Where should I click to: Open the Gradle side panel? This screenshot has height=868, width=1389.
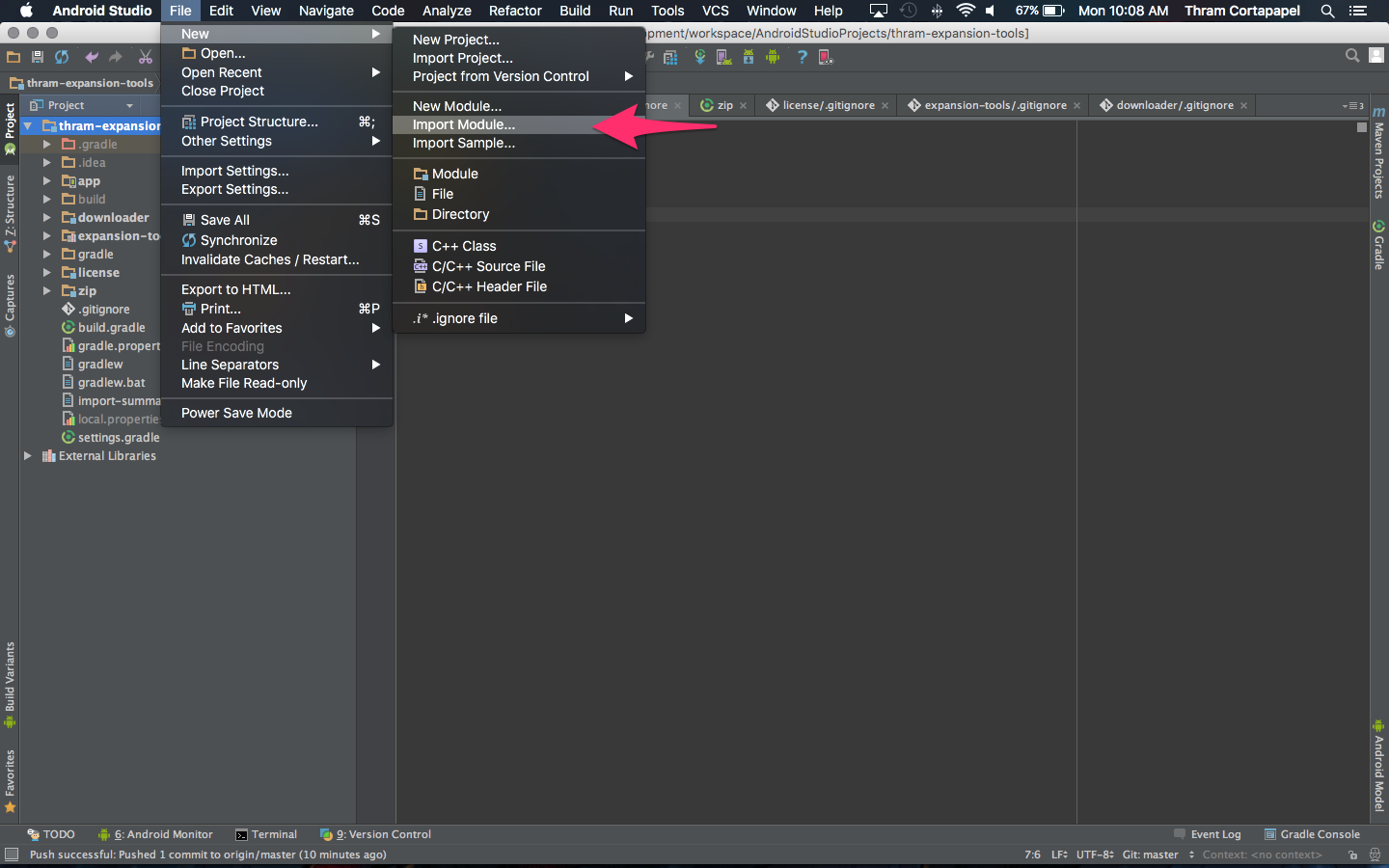1379,245
